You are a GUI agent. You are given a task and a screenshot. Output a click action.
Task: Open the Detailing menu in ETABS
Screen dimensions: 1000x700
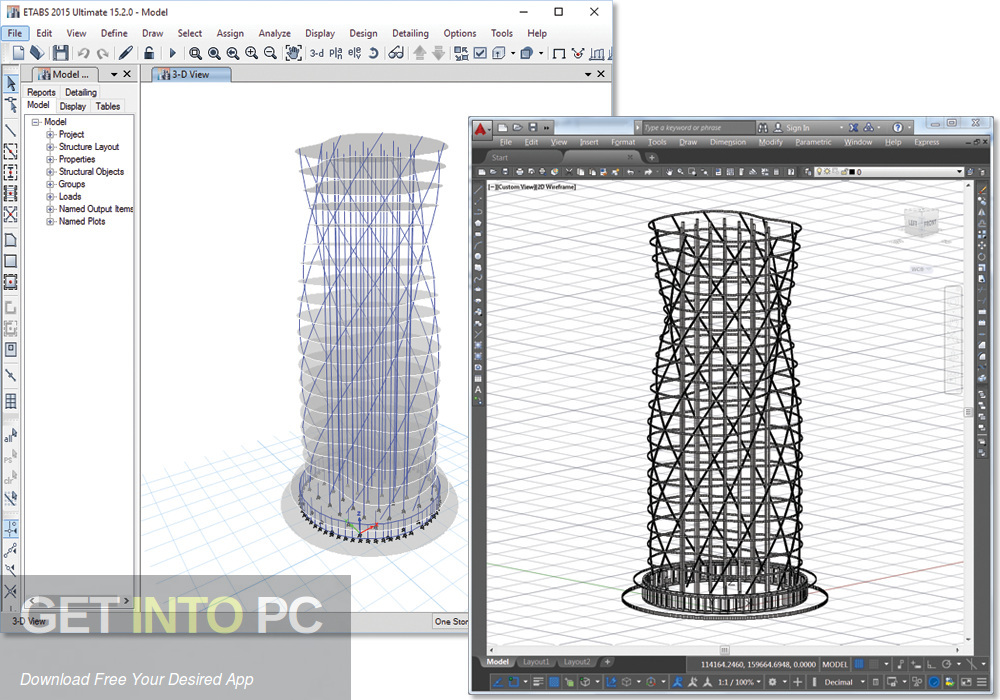click(x=410, y=33)
